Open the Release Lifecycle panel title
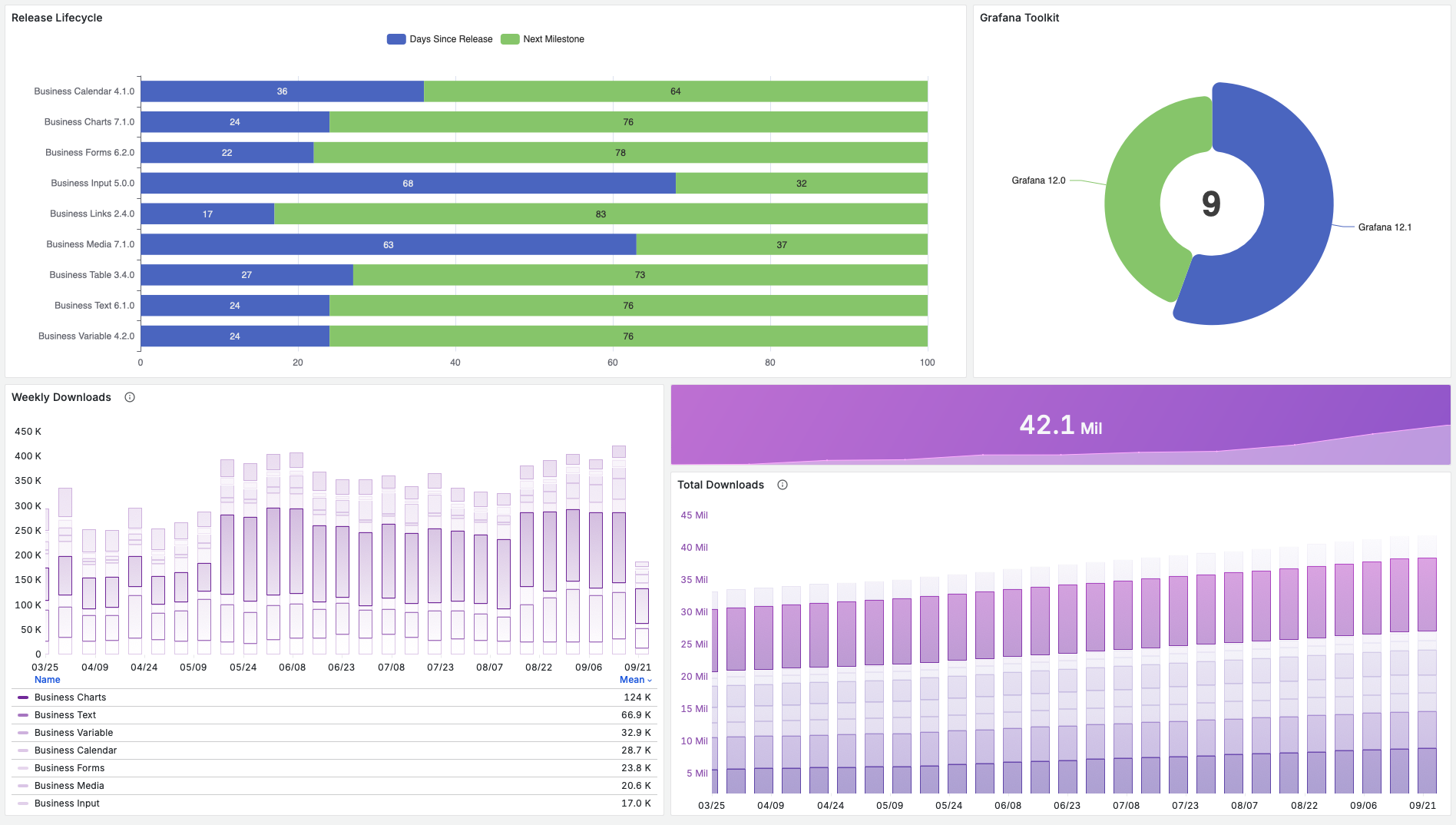Viewport: 1456px width, 825px height. tap(57, 18)
